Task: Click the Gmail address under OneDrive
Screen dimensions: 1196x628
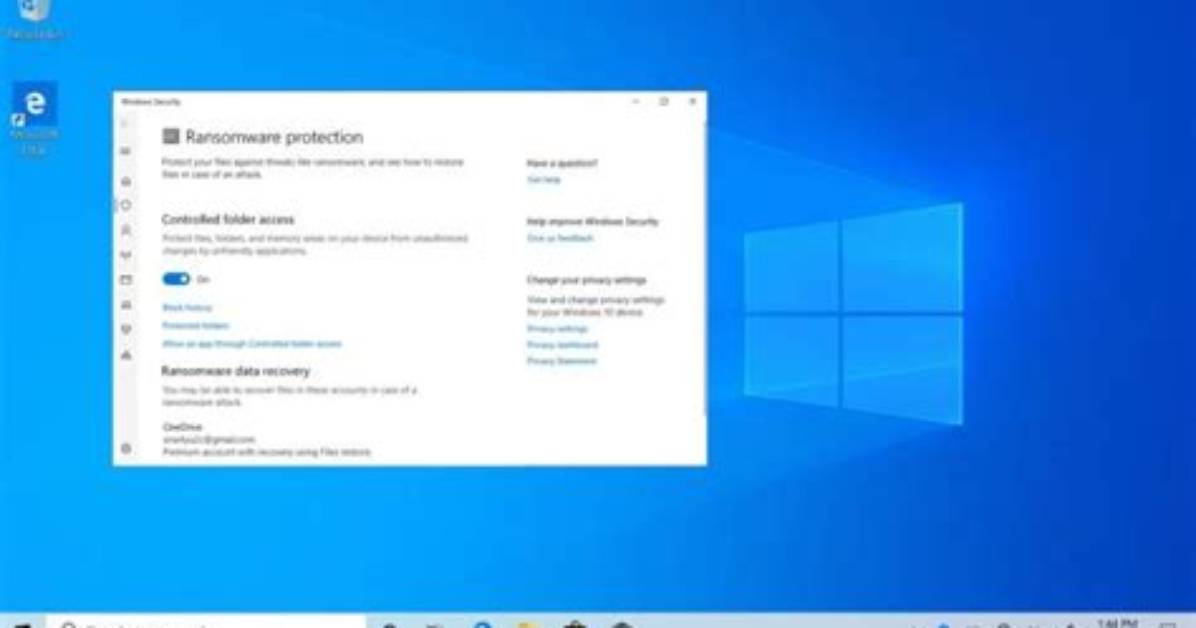Action: pos(209,440)
